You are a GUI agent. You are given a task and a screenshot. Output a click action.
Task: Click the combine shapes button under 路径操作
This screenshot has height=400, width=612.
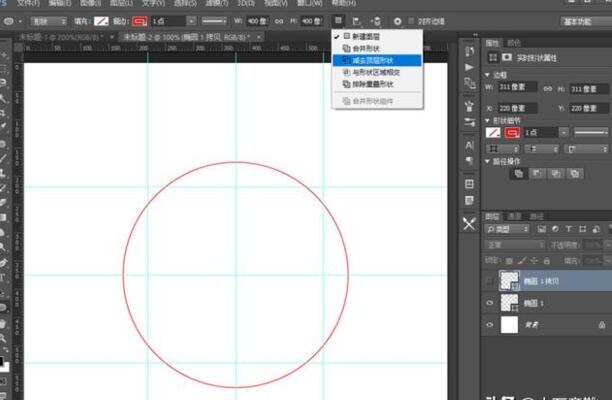[518, 174]
